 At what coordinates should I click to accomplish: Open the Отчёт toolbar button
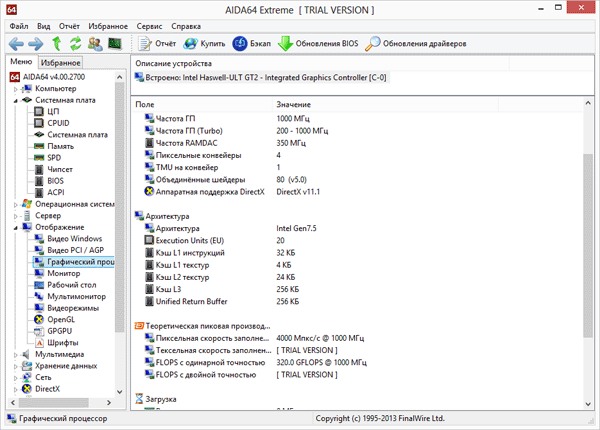(x=157, y=44)
